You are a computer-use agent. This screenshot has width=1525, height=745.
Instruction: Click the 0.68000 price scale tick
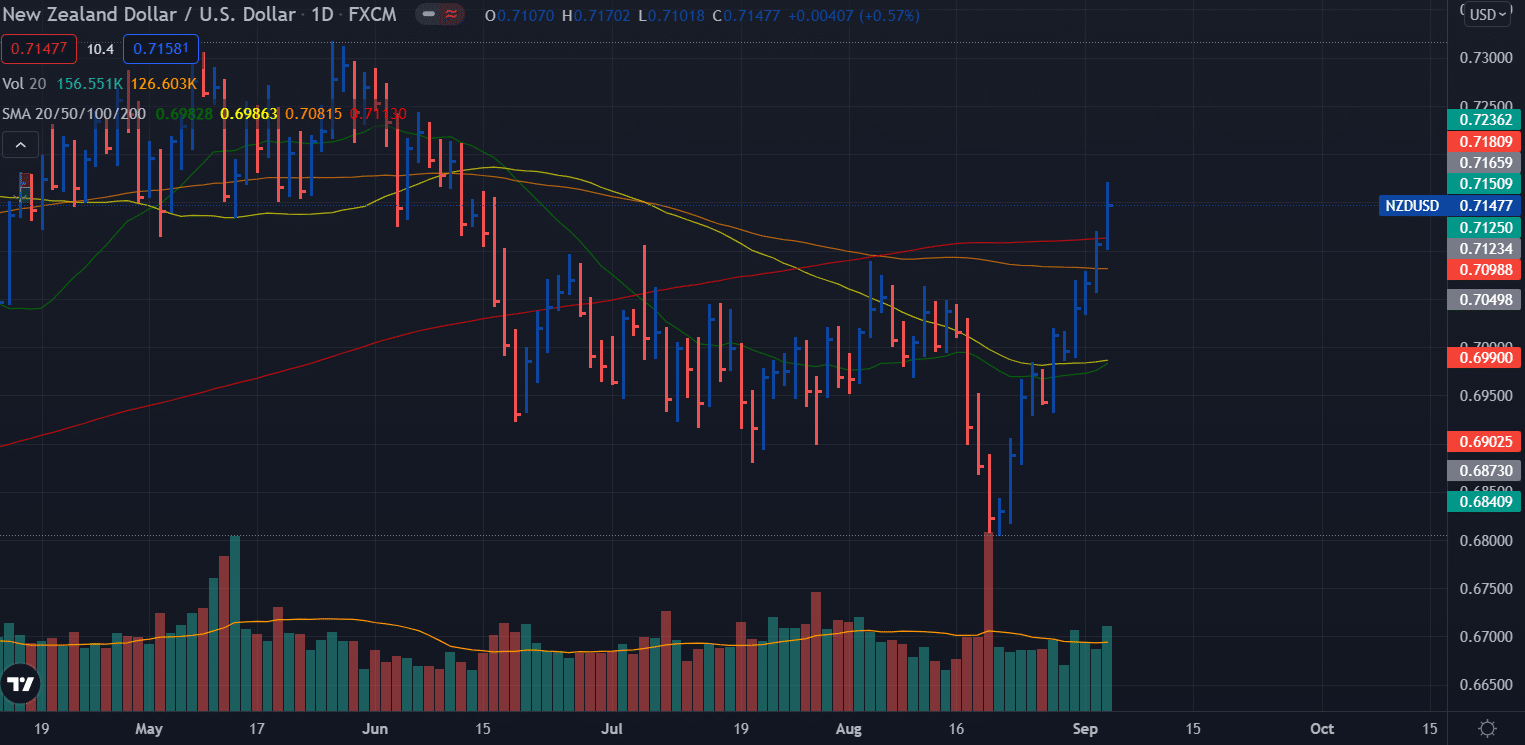pos(1485,540)
